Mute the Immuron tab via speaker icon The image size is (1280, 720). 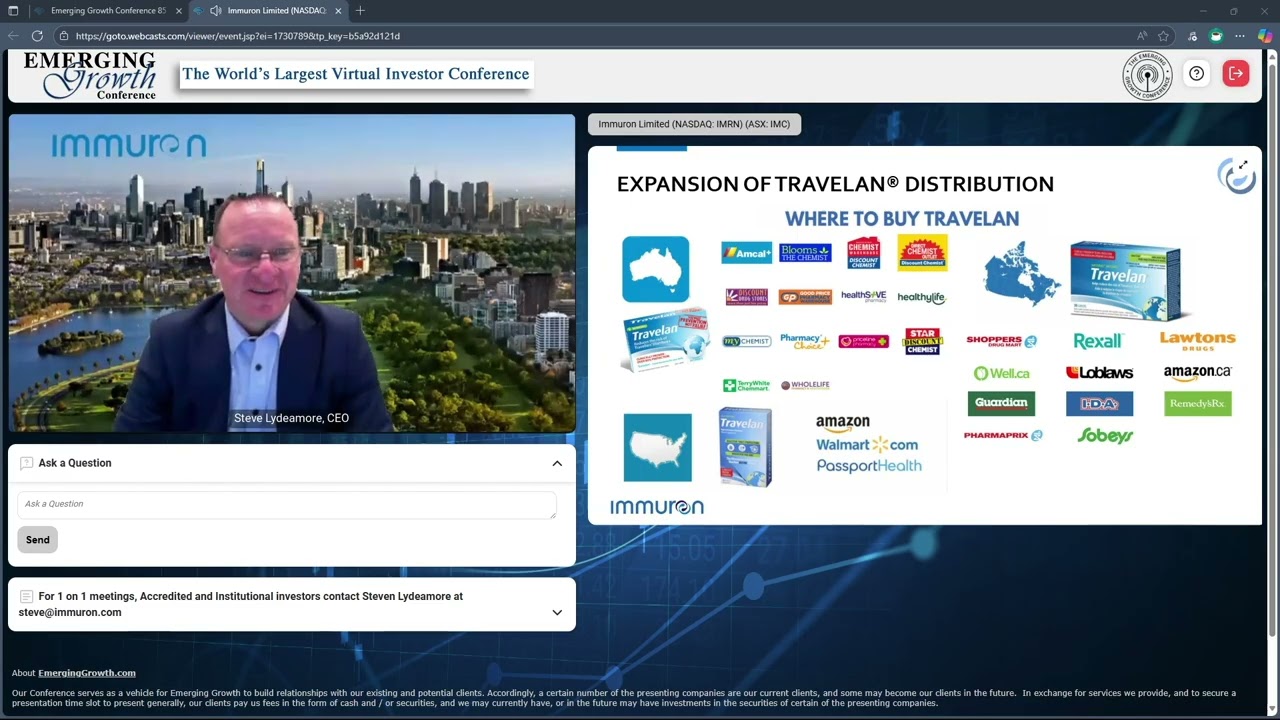pyautogui.click(x=215, y=11)
